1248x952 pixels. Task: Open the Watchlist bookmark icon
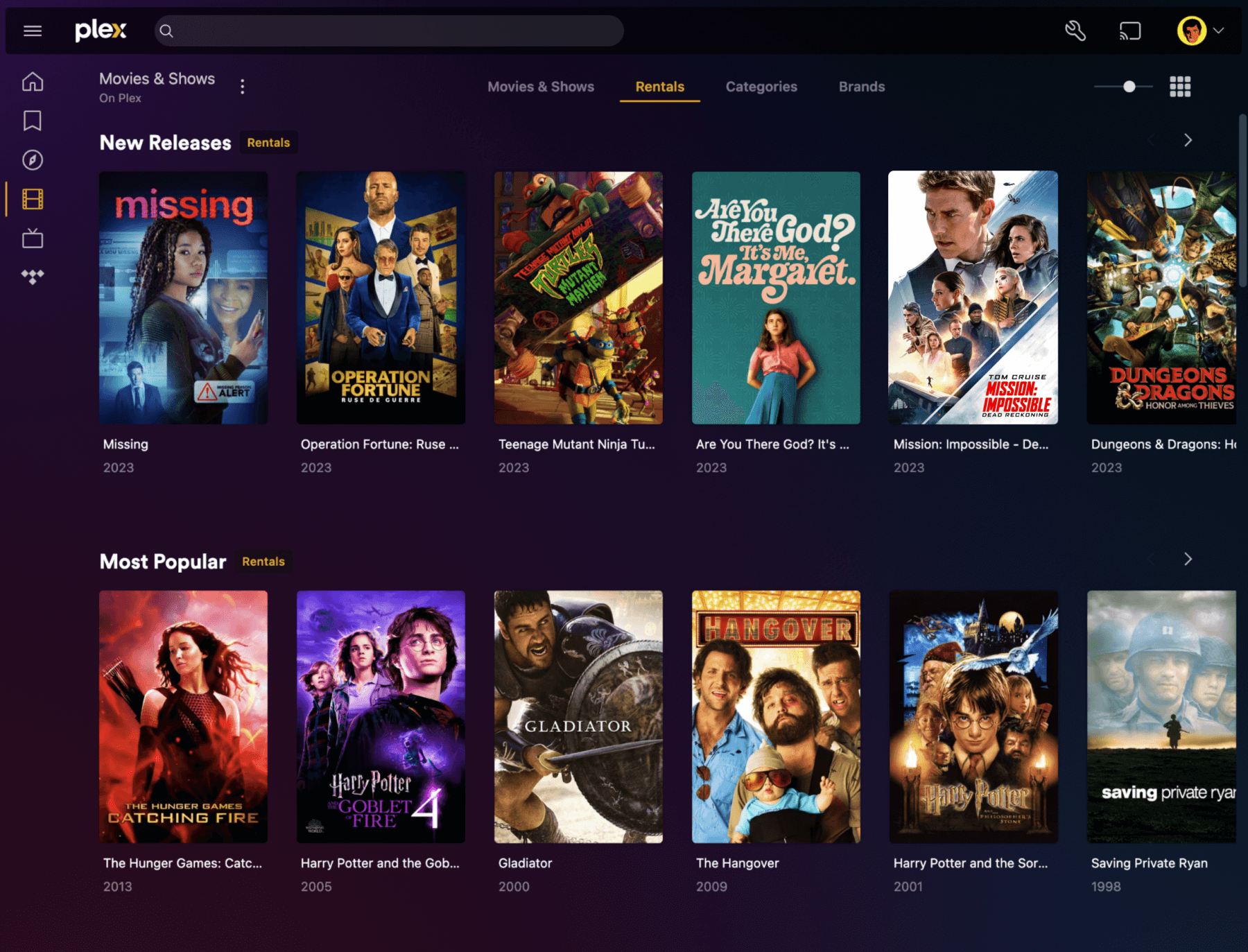coord(33,121)
